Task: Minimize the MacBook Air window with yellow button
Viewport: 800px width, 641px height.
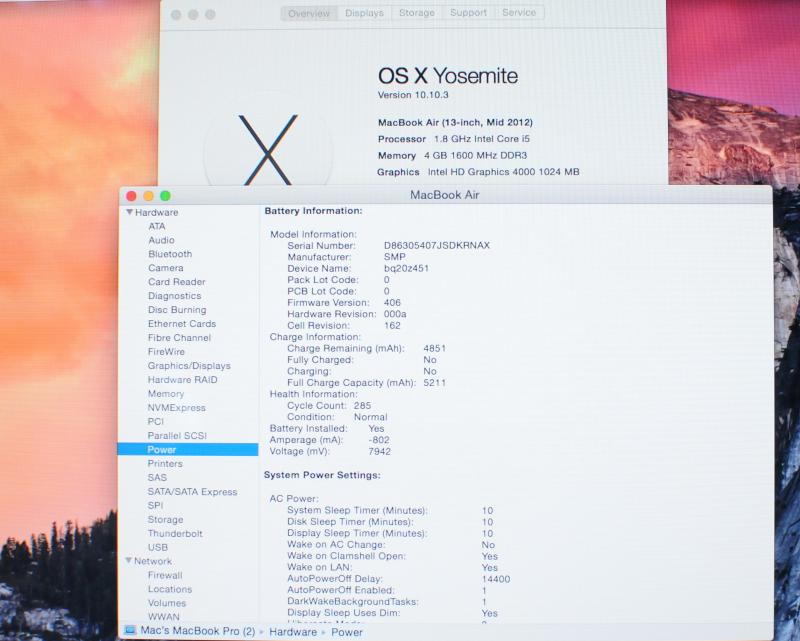Action: pos(148,196)
